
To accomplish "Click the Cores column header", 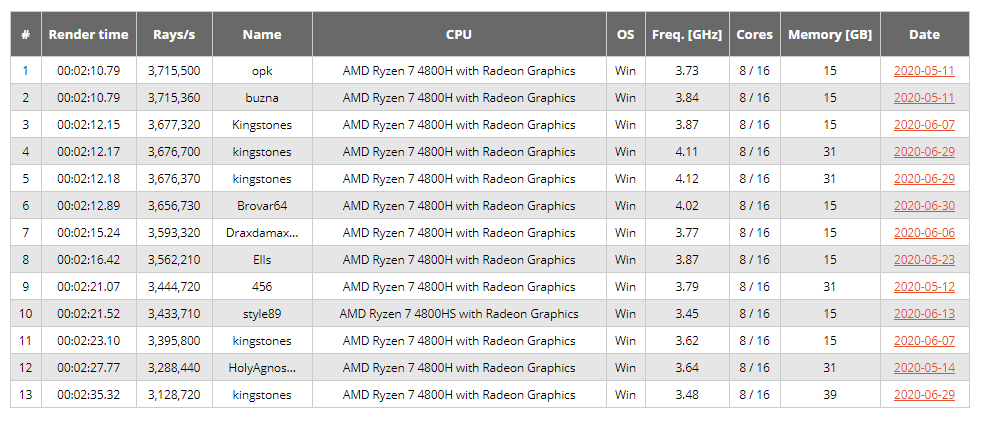I will pos(754,34).
